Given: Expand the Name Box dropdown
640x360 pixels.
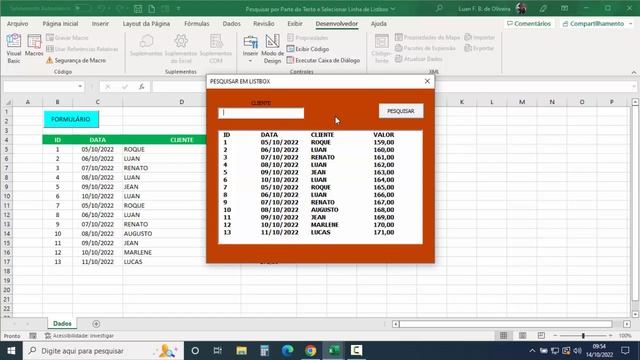Looking at the screenshot, I should point(80,87).
